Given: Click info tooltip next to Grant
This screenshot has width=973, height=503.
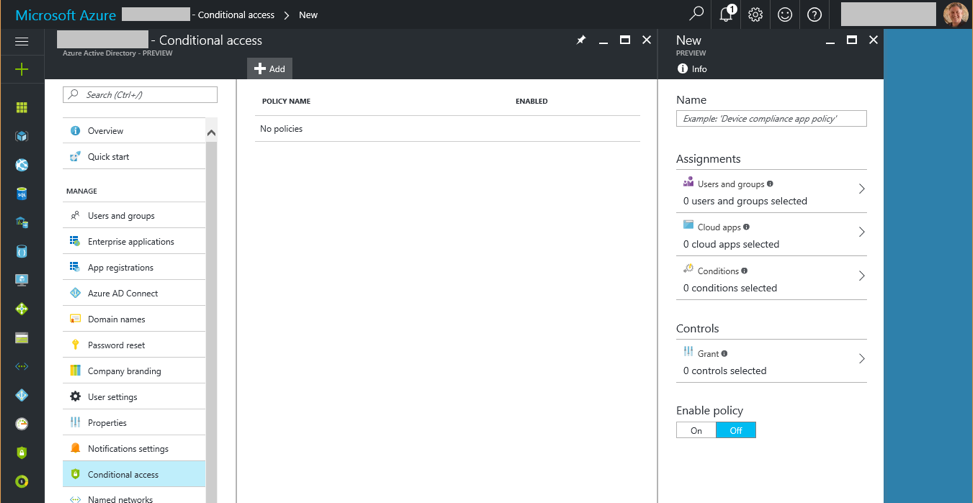Looking at the screenshot, I should [x=724, y=354].
